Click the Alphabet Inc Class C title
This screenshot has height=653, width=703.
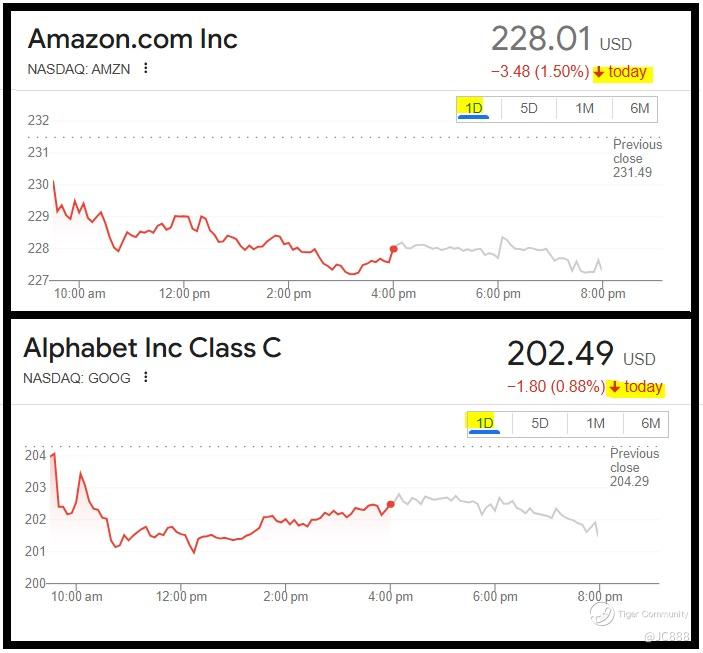152,348
